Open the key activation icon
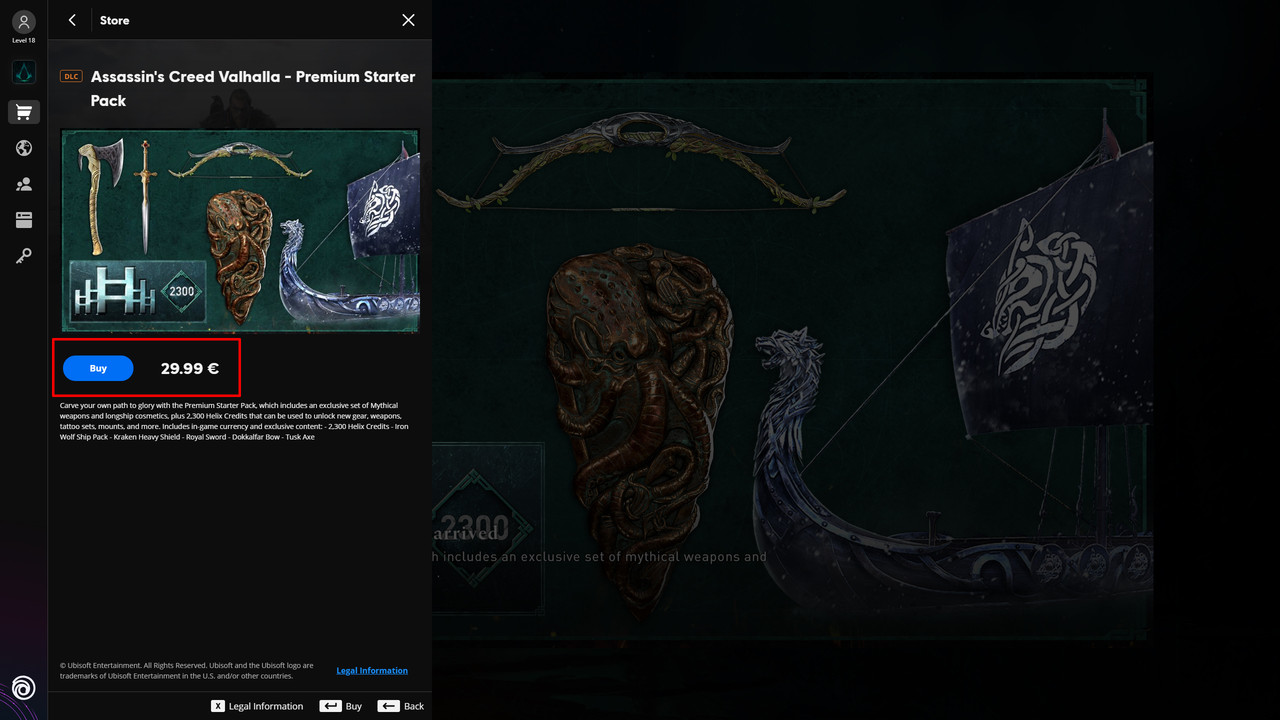Screen dimensions: 1280x720 click(x=24, y=257)
